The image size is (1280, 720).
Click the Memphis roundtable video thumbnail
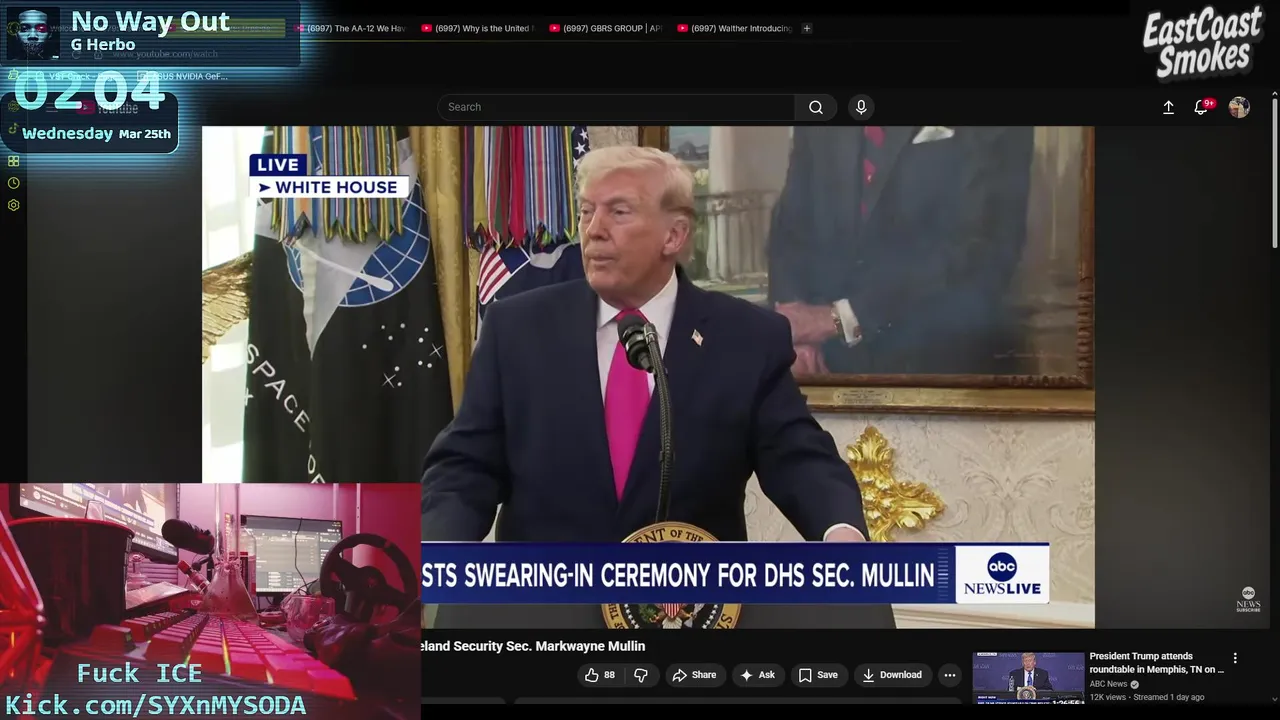click(x=1028, y=678)
